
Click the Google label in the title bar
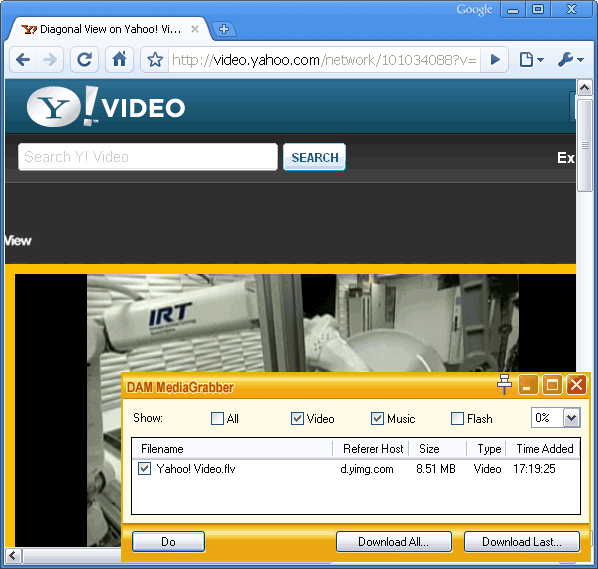click(474, 10)
